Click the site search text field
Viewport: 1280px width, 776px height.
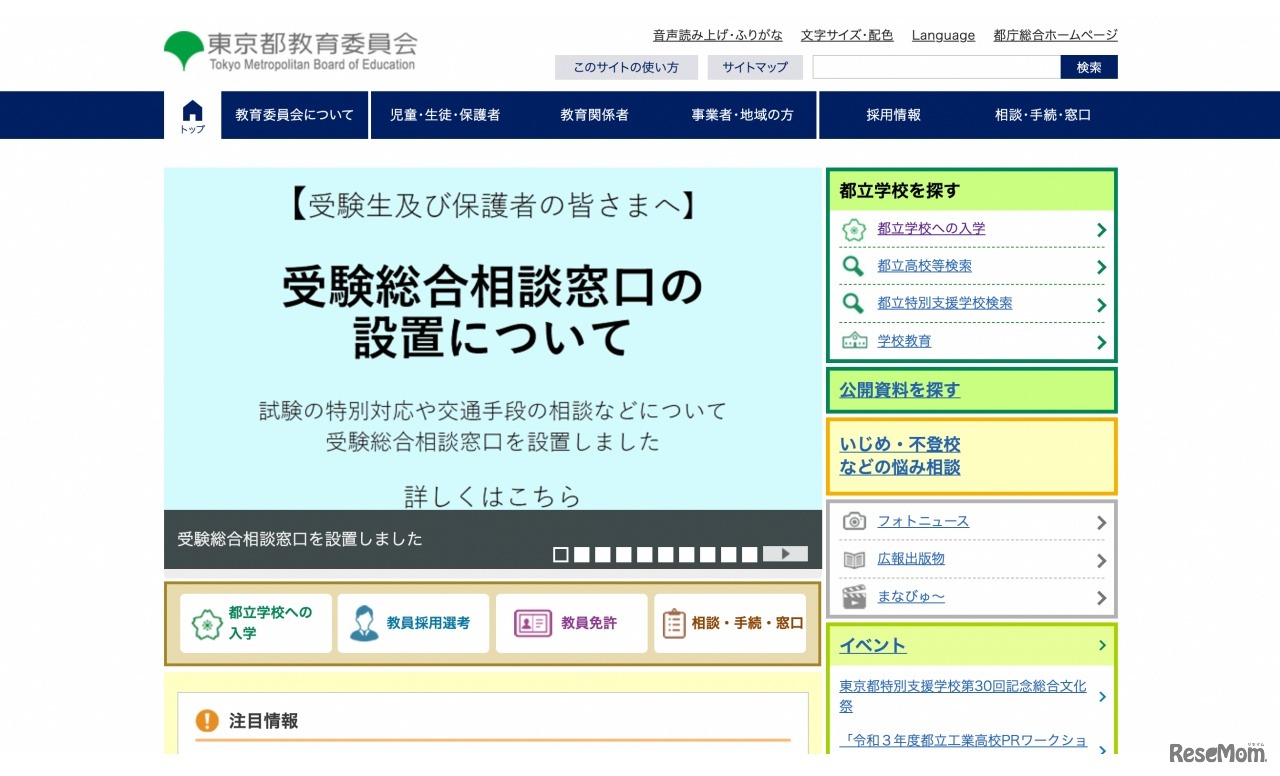click(936, 67)
